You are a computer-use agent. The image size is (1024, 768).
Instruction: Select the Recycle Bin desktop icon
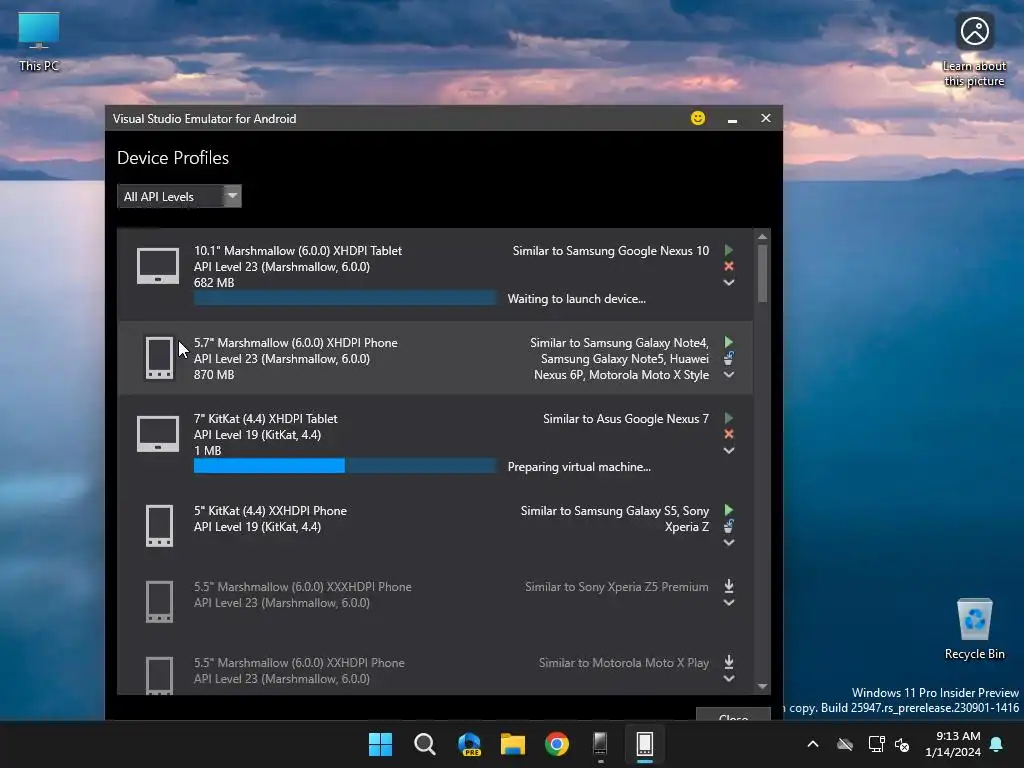point(974,629)
